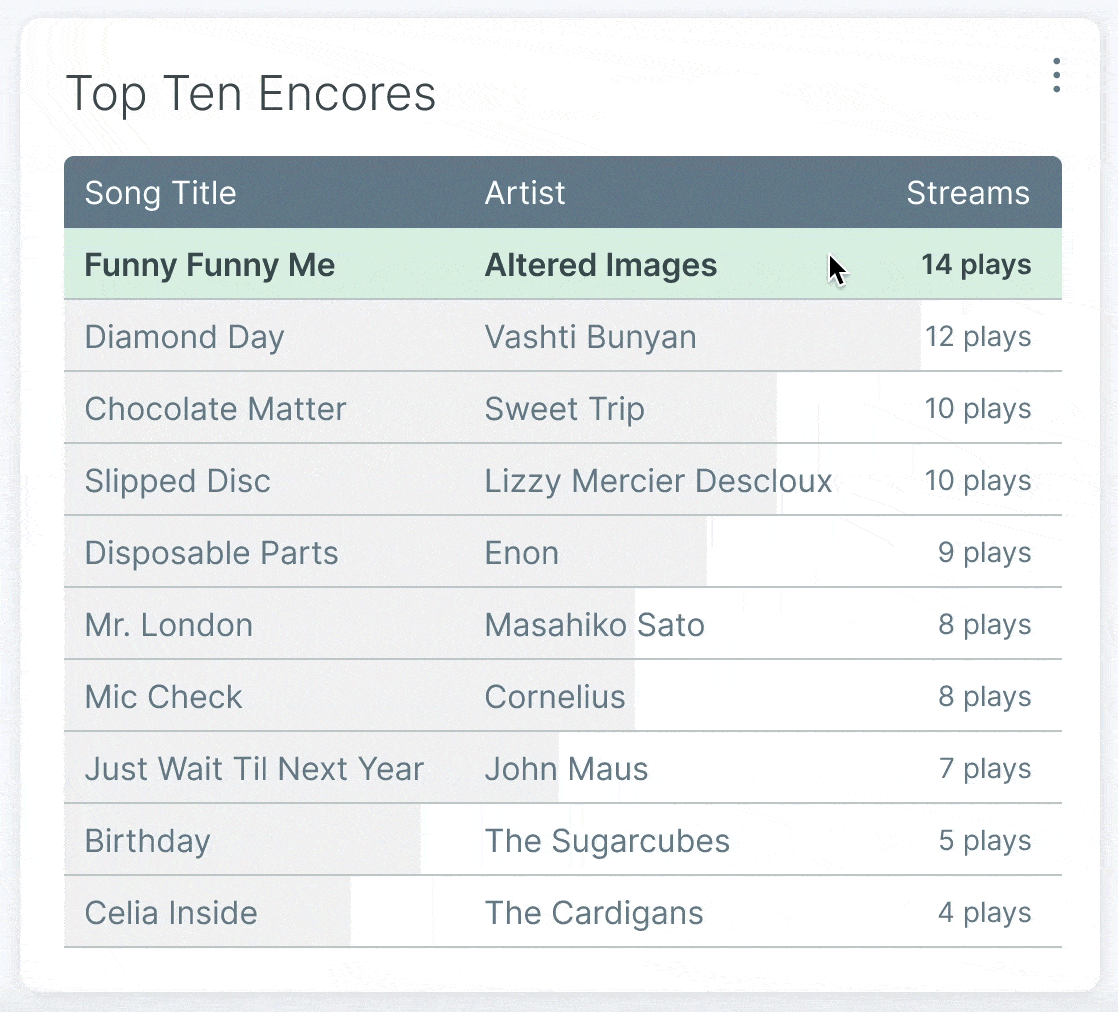The width and height of the screenshot is (1118, 1012).
Task: Click artist name The Sugarcubes
Action: click(x=607, y=841)
